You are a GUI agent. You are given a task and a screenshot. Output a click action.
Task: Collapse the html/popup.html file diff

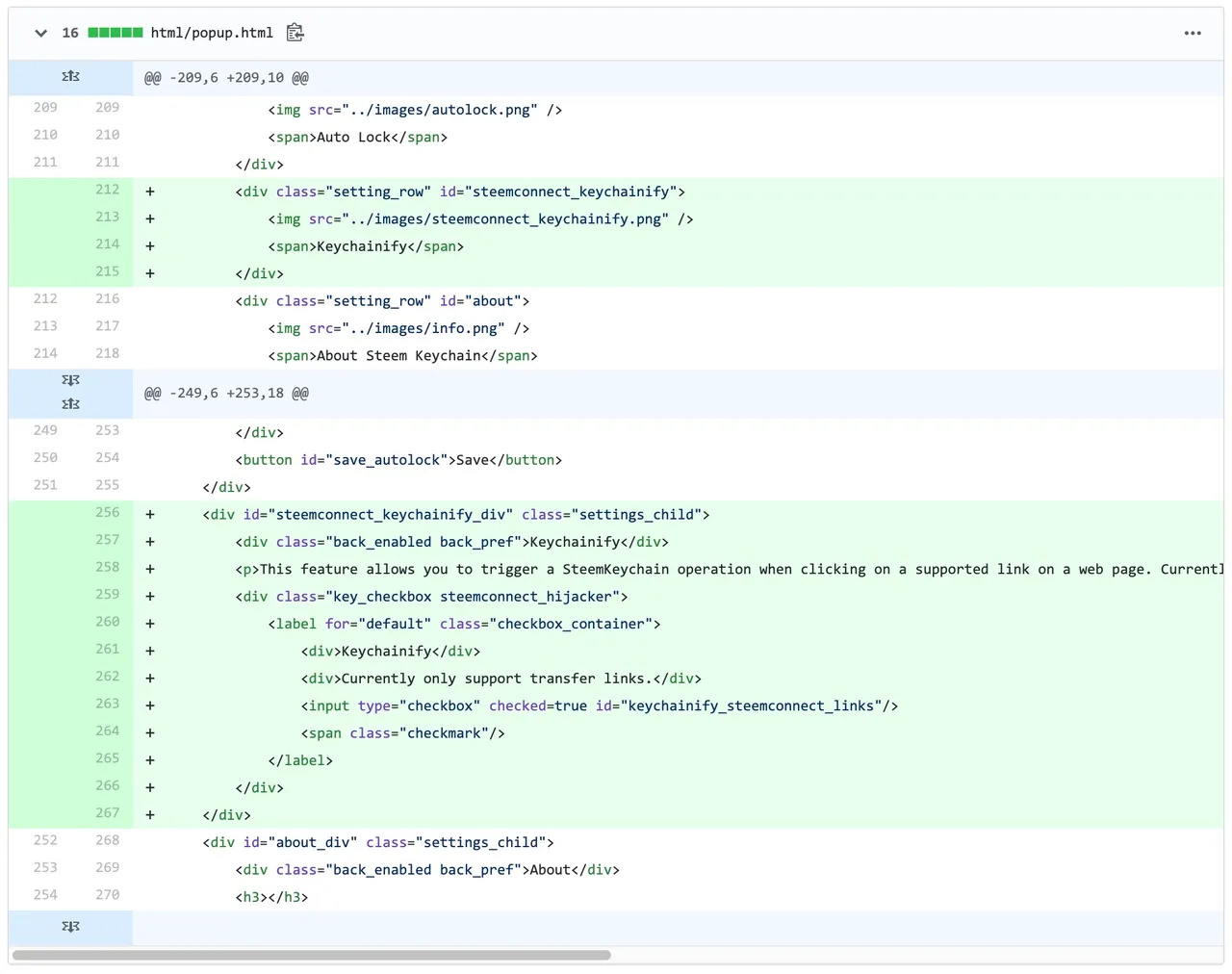tap(40, 33)
